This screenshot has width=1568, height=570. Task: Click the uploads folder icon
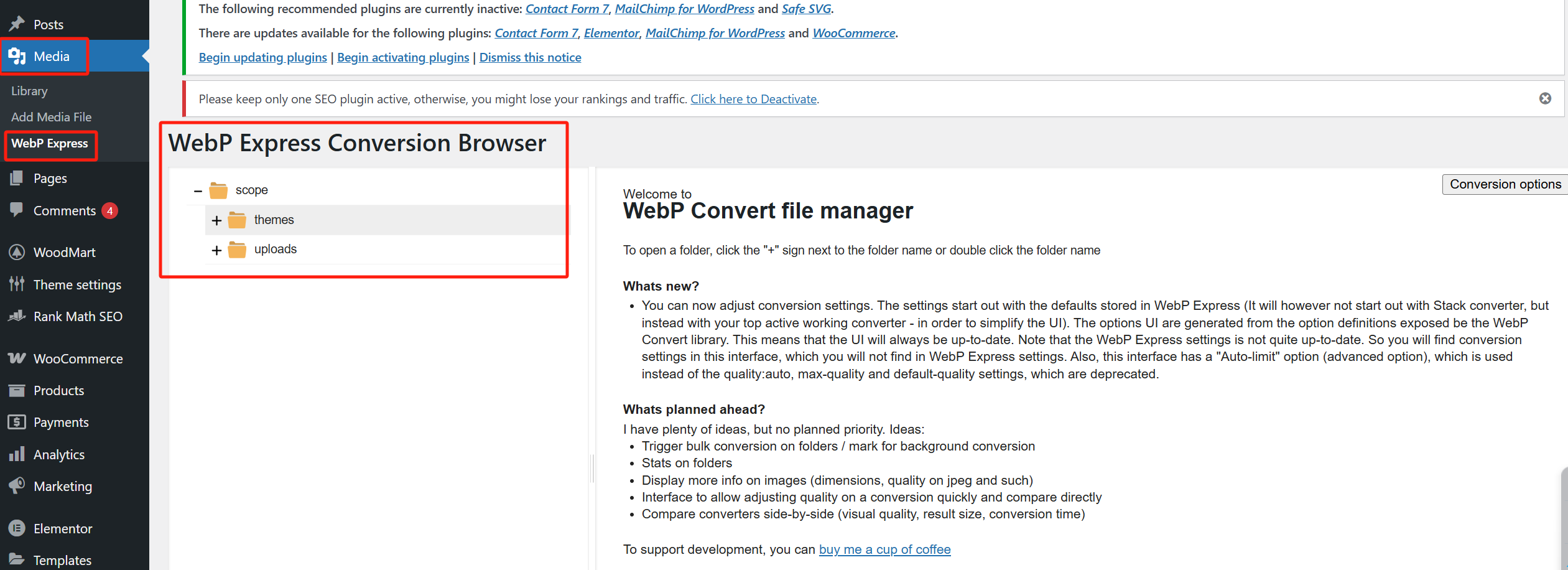tap(237, 250)
